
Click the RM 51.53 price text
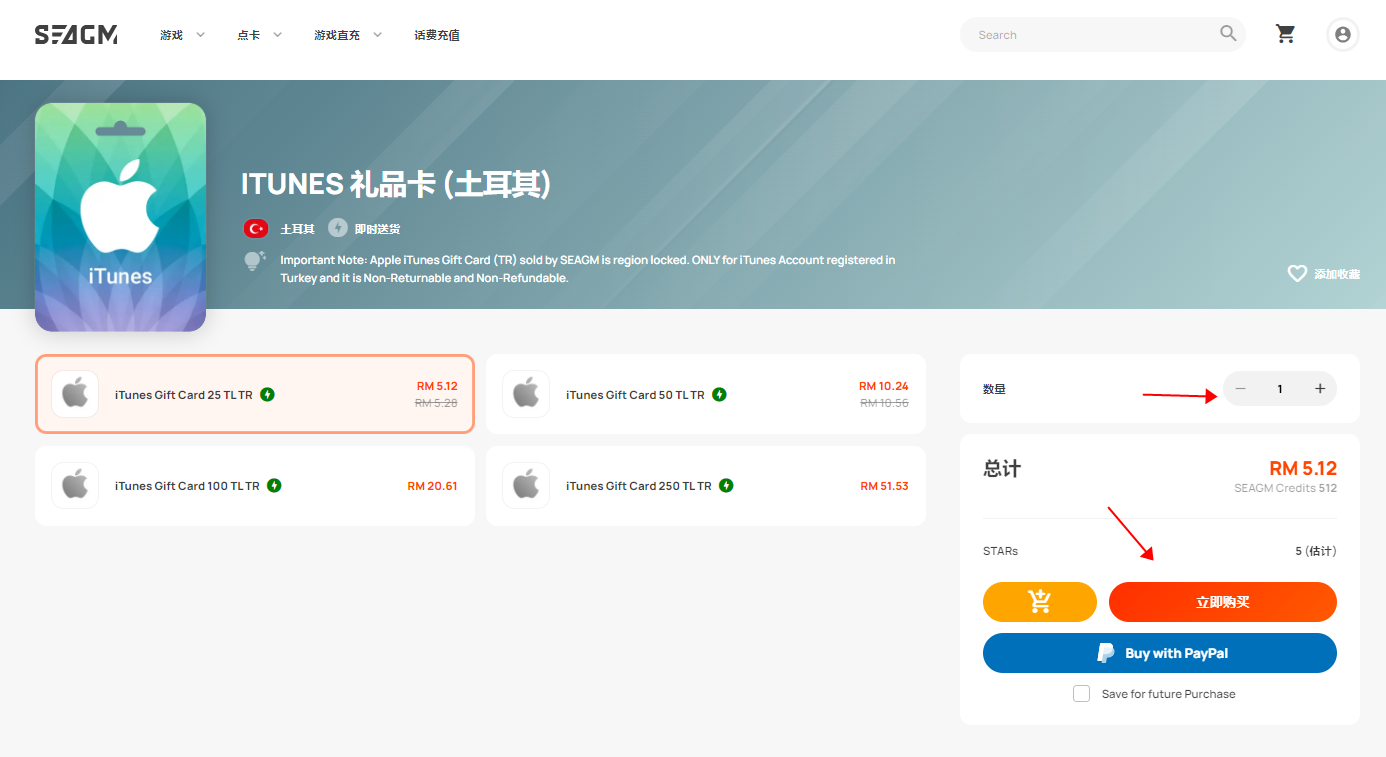tap(884, 486)
